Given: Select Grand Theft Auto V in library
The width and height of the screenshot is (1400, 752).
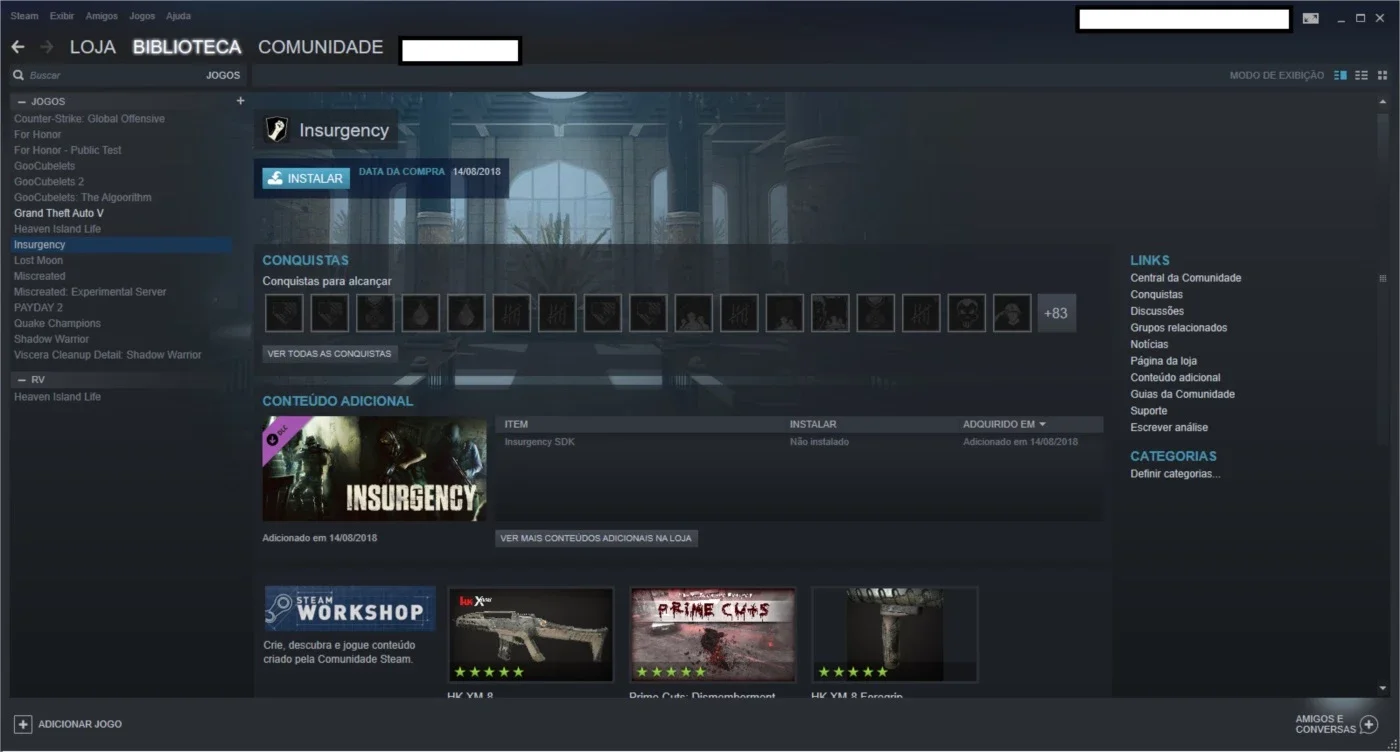Looking at the screenshot, I should pyautogui.click(x=58, y=213).
